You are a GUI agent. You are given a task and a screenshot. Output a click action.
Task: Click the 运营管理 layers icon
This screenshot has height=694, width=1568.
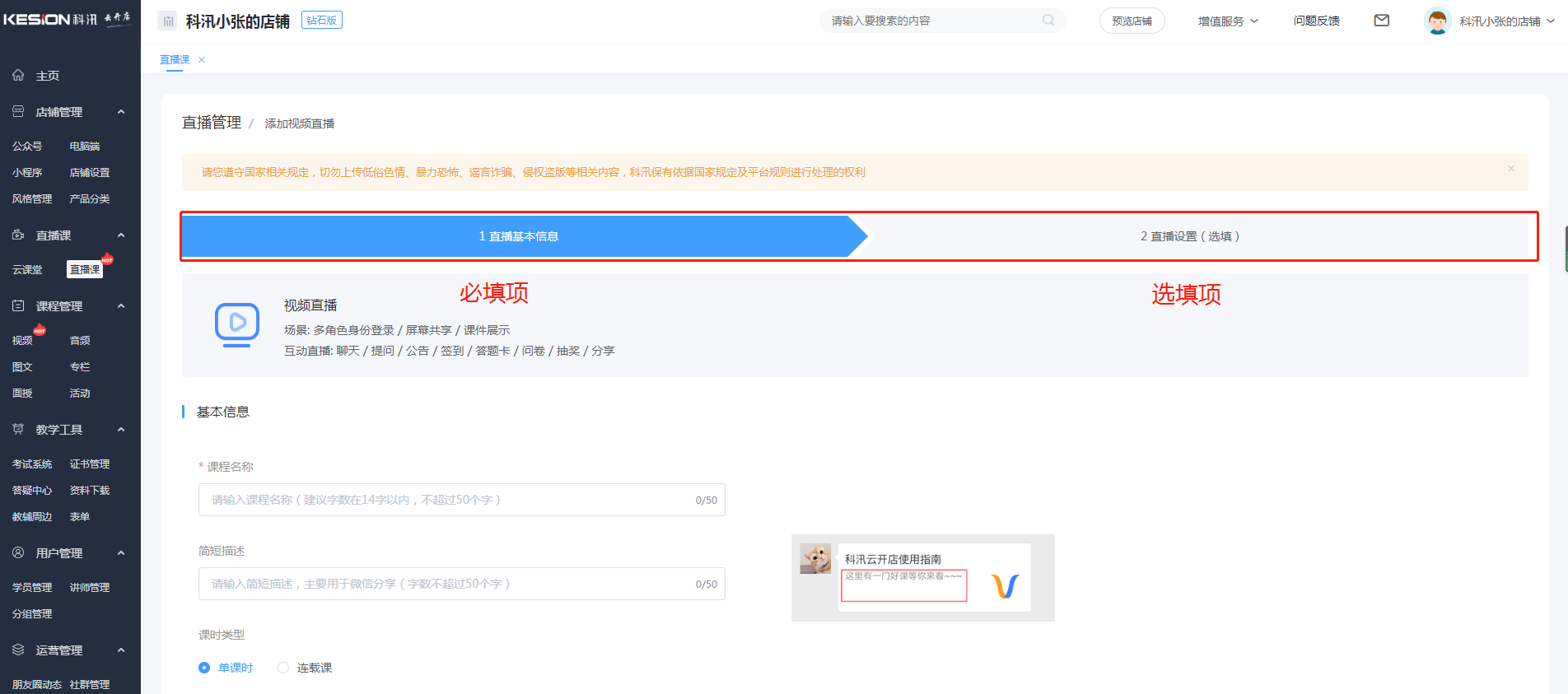(x=18, y=650)
